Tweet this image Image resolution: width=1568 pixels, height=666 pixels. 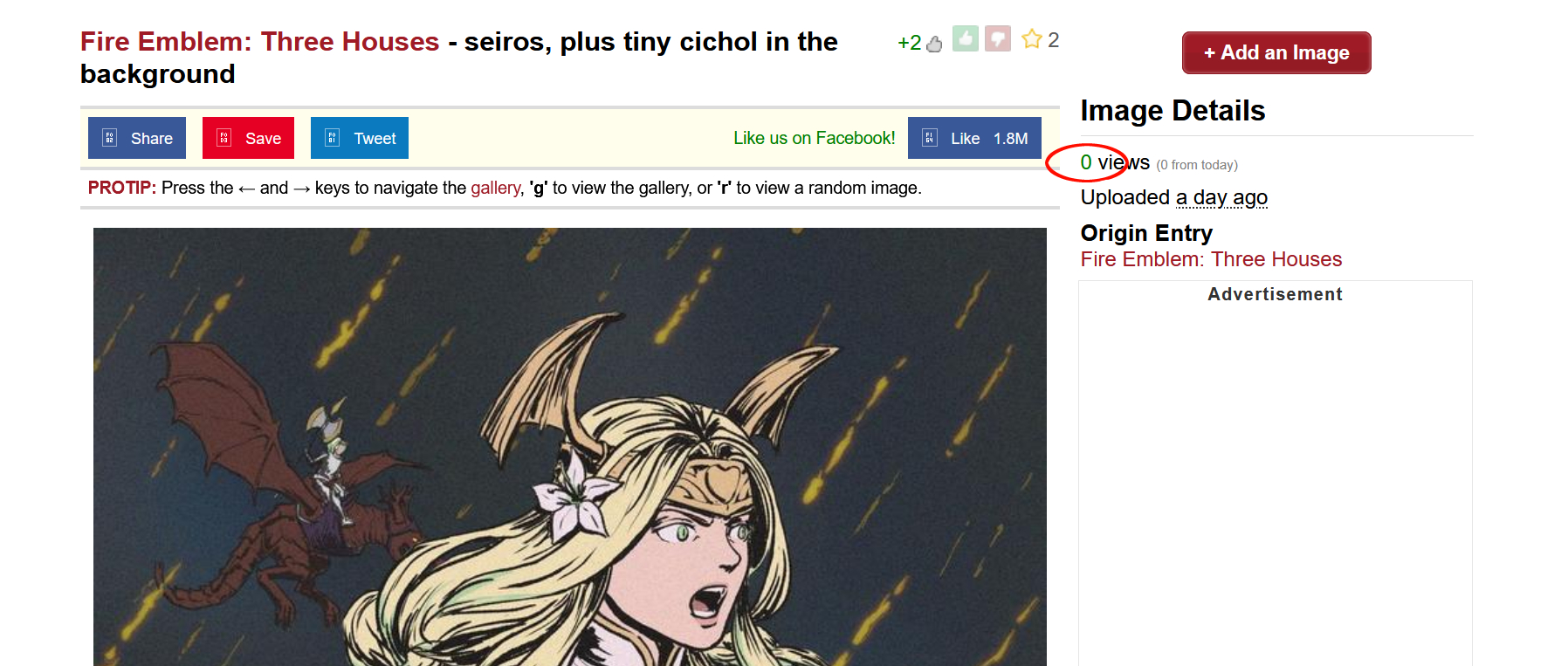point(360,138)
